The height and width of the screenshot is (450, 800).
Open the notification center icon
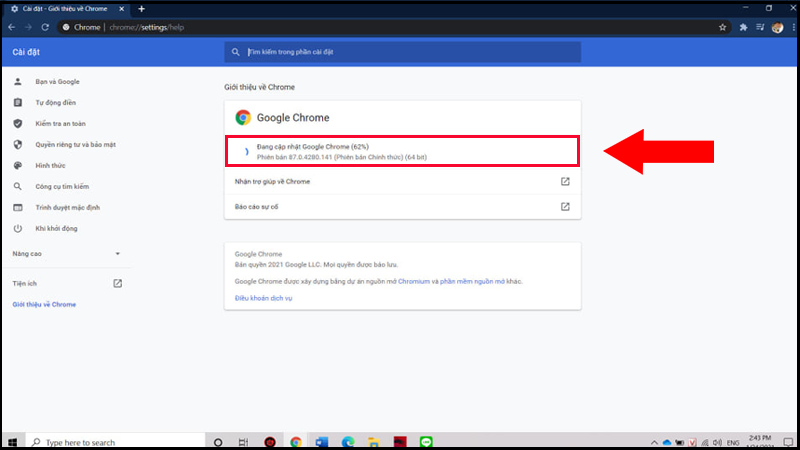click(788, 442)
